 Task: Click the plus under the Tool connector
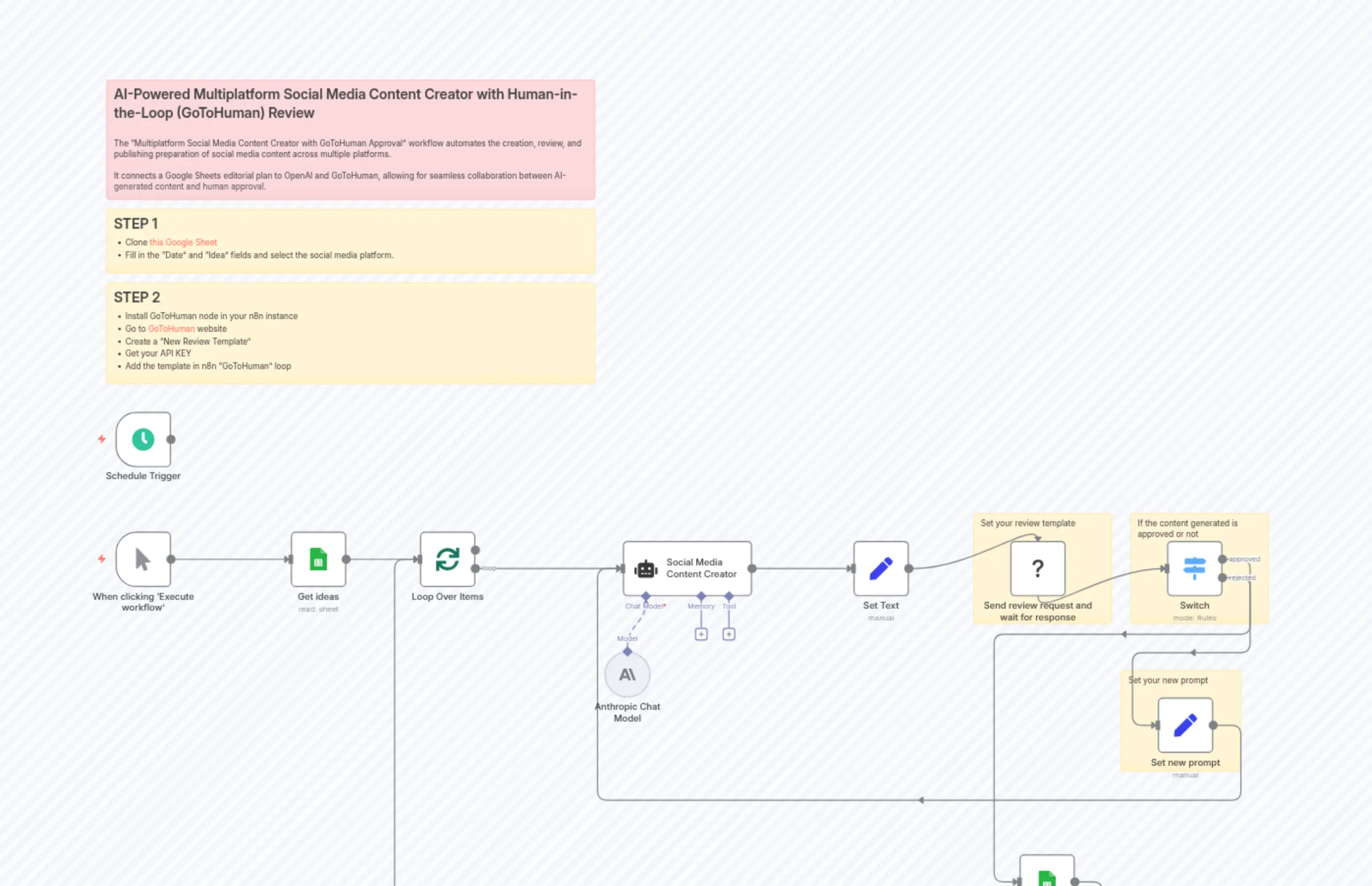(x=729, y=633)
